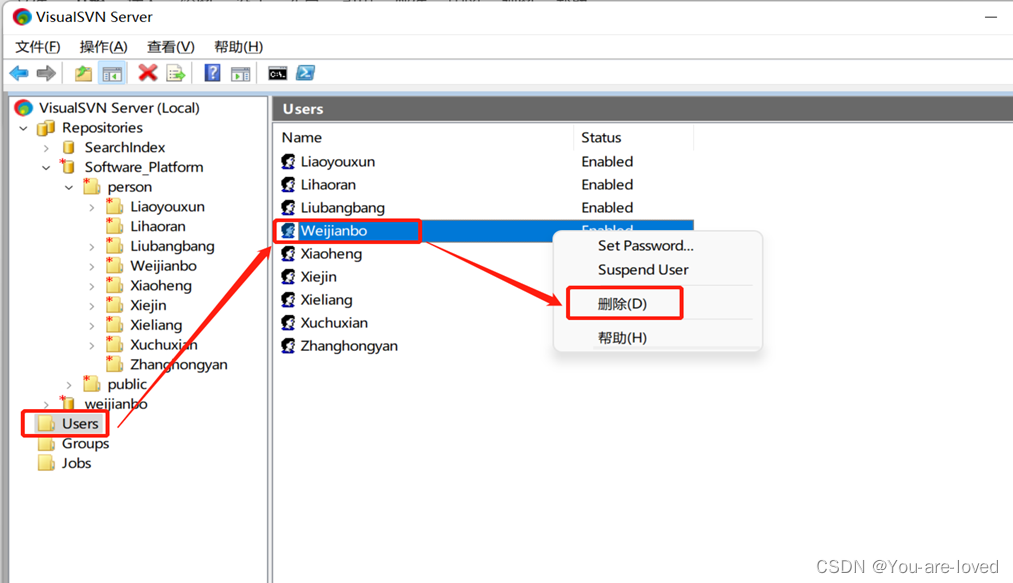Screen dimensions: 1013x583
Task: Click the user icon beside Xiaoheng
Action: (x=288, y=253)
